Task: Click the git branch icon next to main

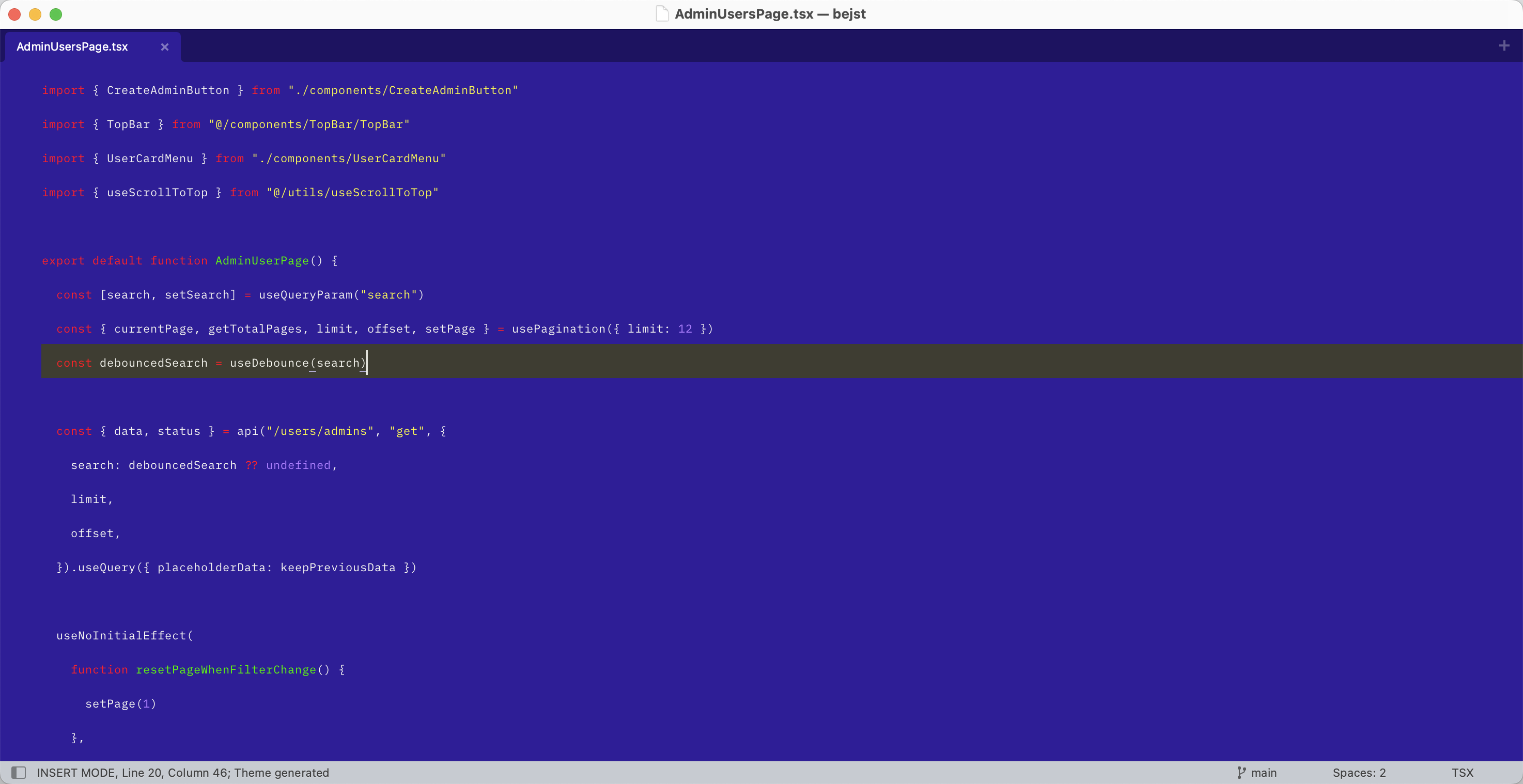Action: point(1241,772)
